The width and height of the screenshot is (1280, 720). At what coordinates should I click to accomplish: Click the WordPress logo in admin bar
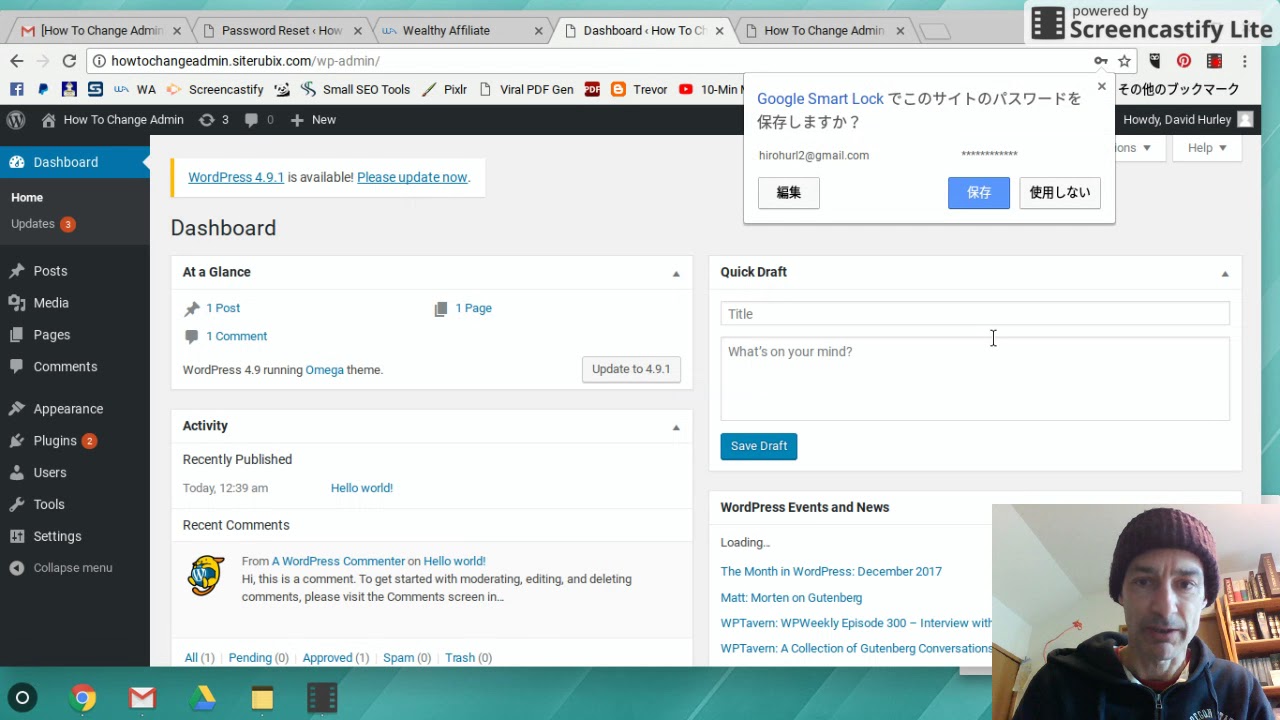[16, 120]
